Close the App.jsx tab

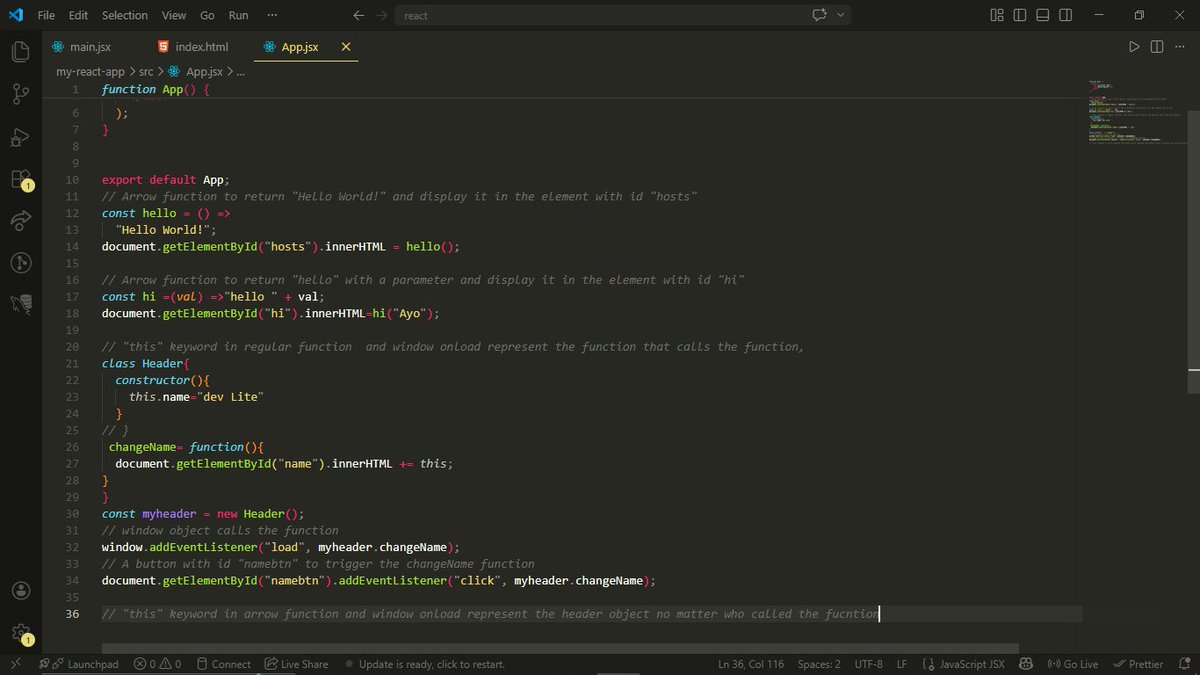pos(346,47)
